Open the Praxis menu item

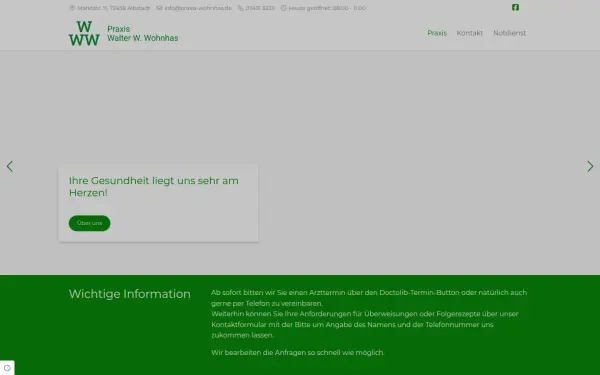click(x=437, y=33)
